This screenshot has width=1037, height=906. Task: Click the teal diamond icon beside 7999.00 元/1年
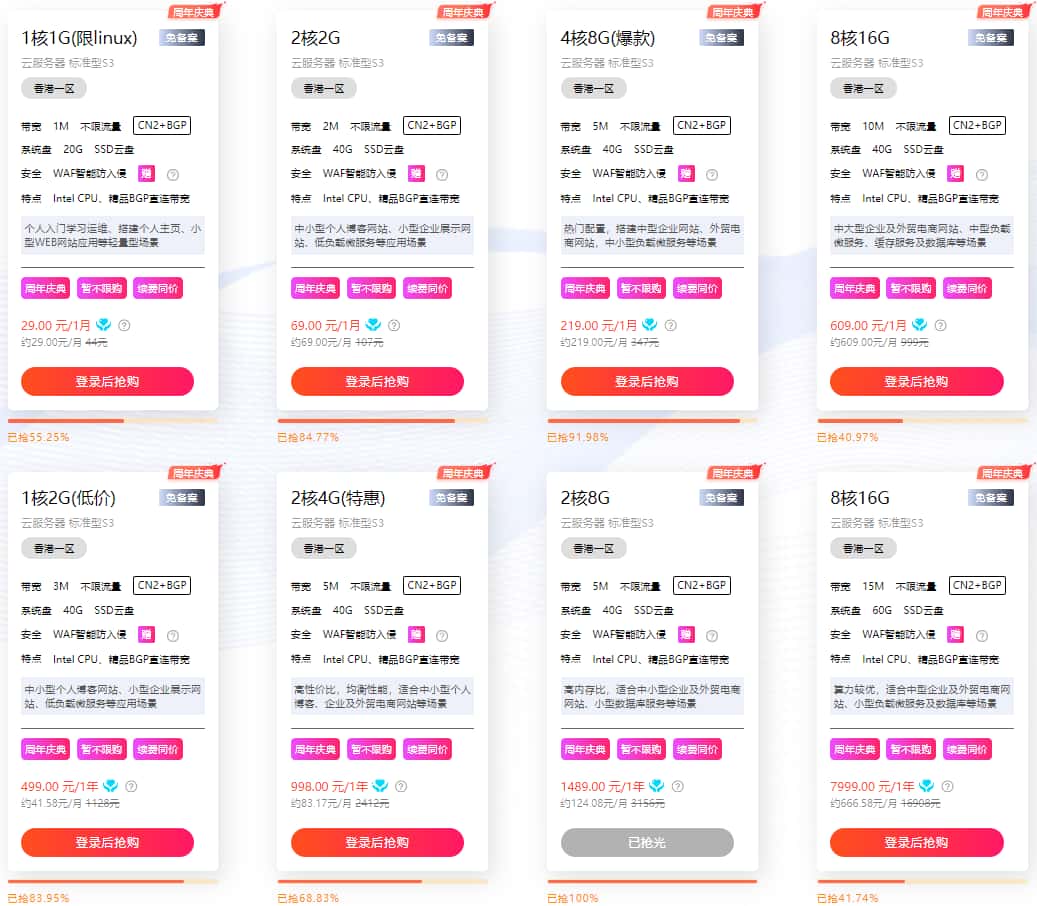926,786
